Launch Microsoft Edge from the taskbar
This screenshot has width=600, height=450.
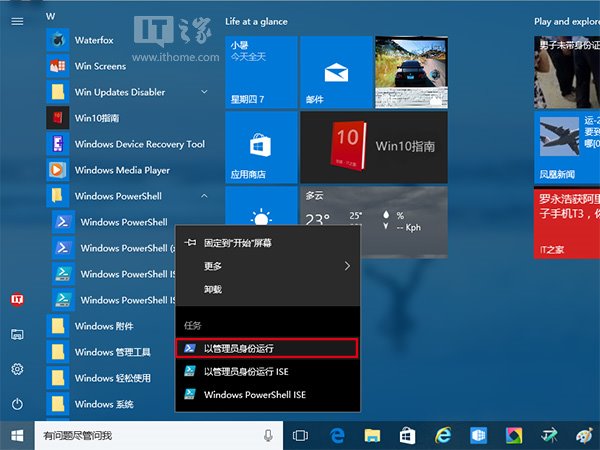coord(337,435)
